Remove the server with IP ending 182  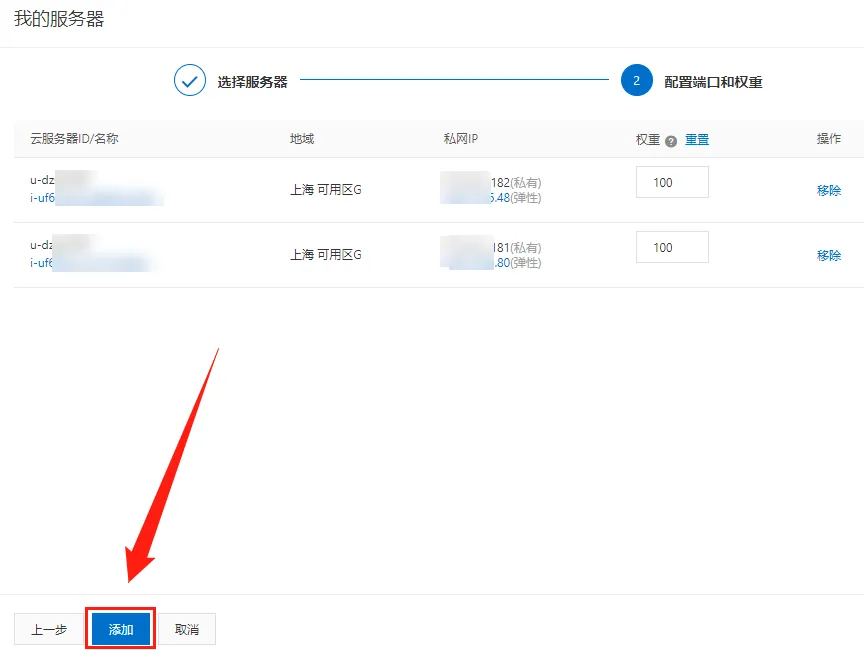[829, 191]
